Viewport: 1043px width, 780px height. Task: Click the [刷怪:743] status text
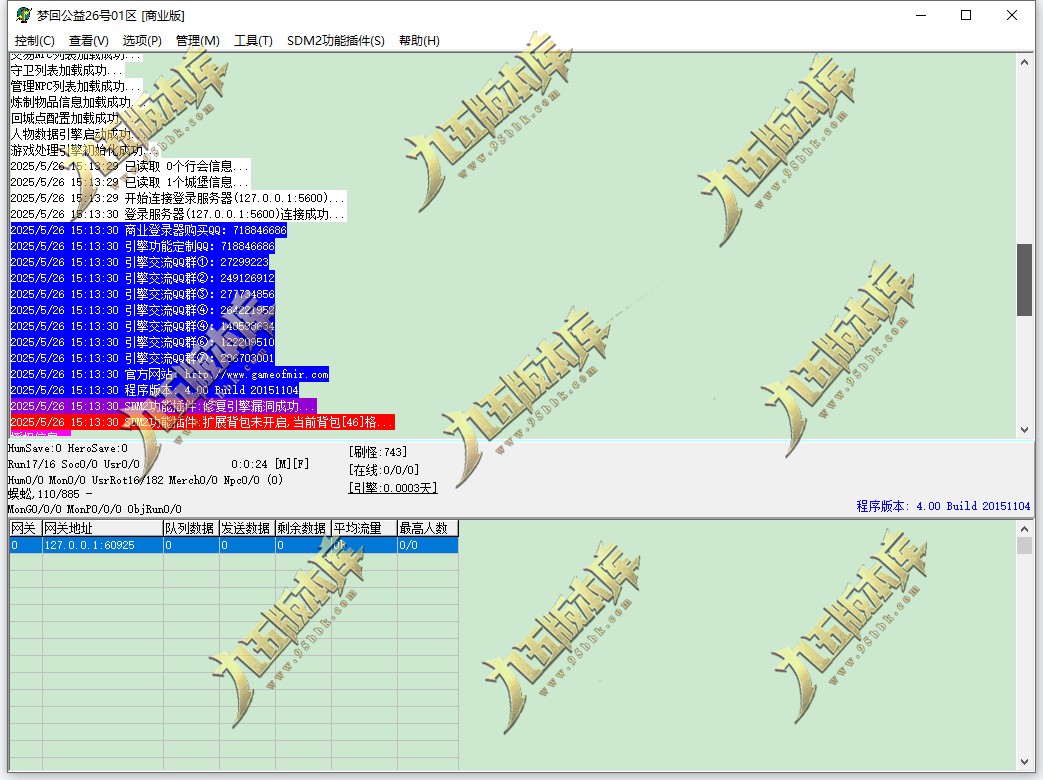[377, 452]
